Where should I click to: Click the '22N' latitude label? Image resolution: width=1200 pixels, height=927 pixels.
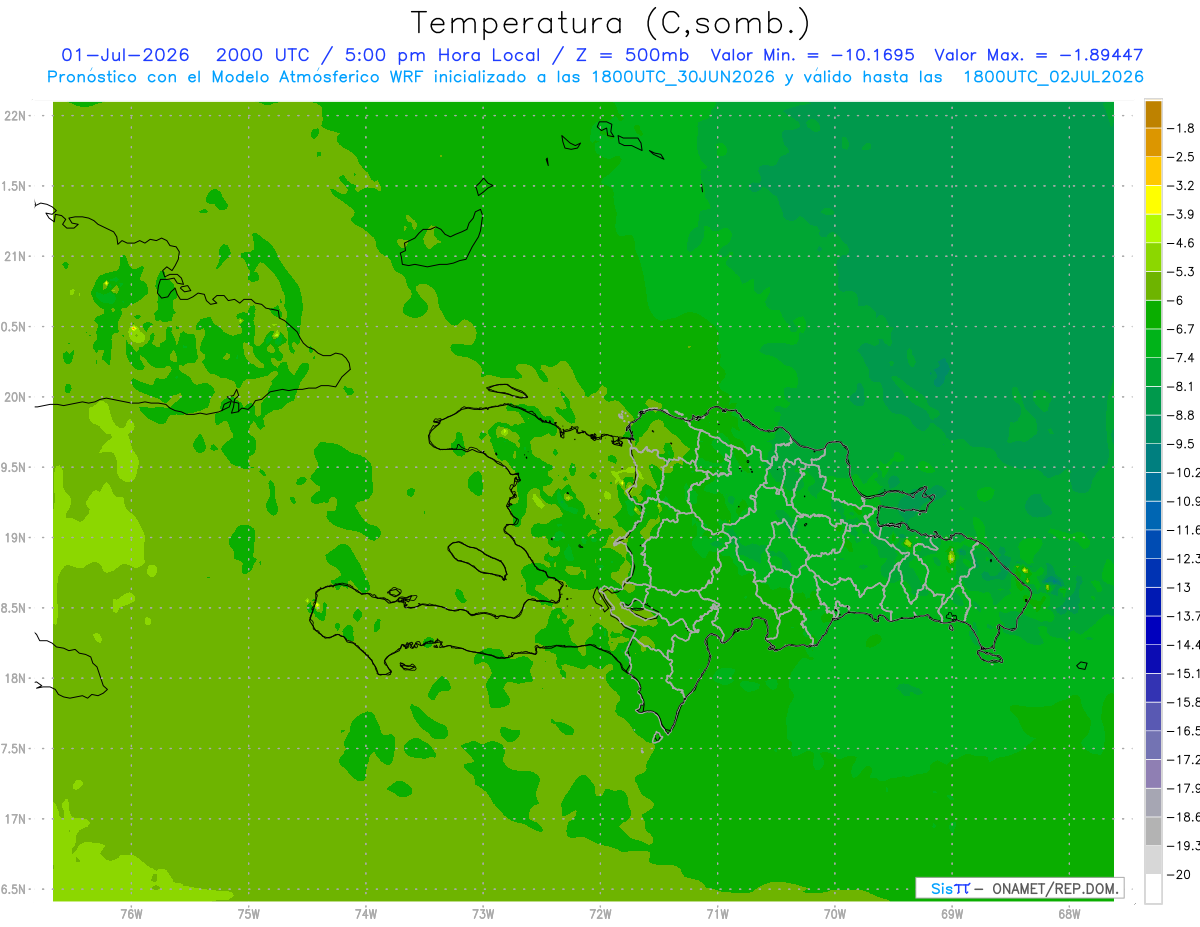(x=16, y=116)
